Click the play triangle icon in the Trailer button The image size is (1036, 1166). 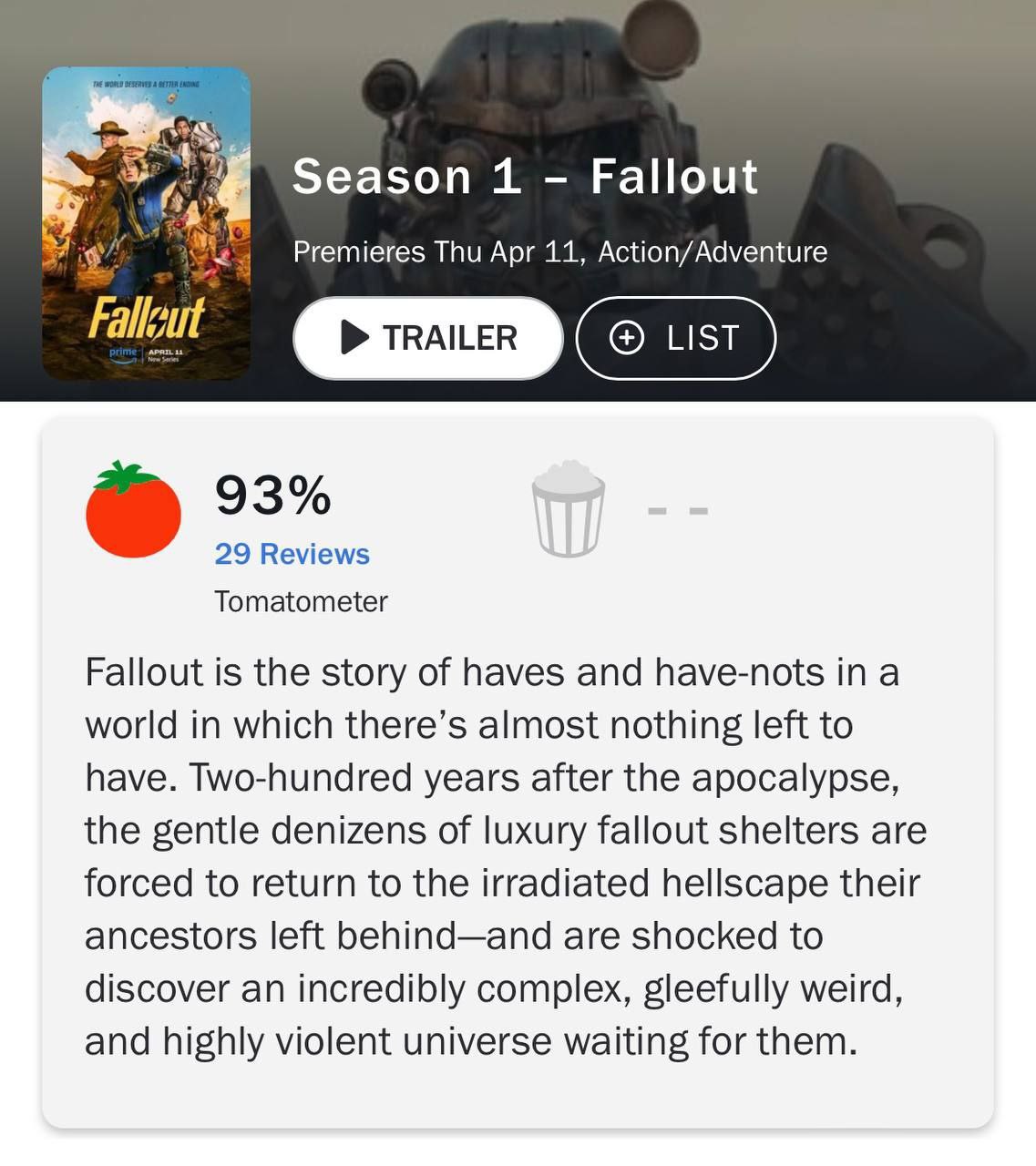coord(354,338)
